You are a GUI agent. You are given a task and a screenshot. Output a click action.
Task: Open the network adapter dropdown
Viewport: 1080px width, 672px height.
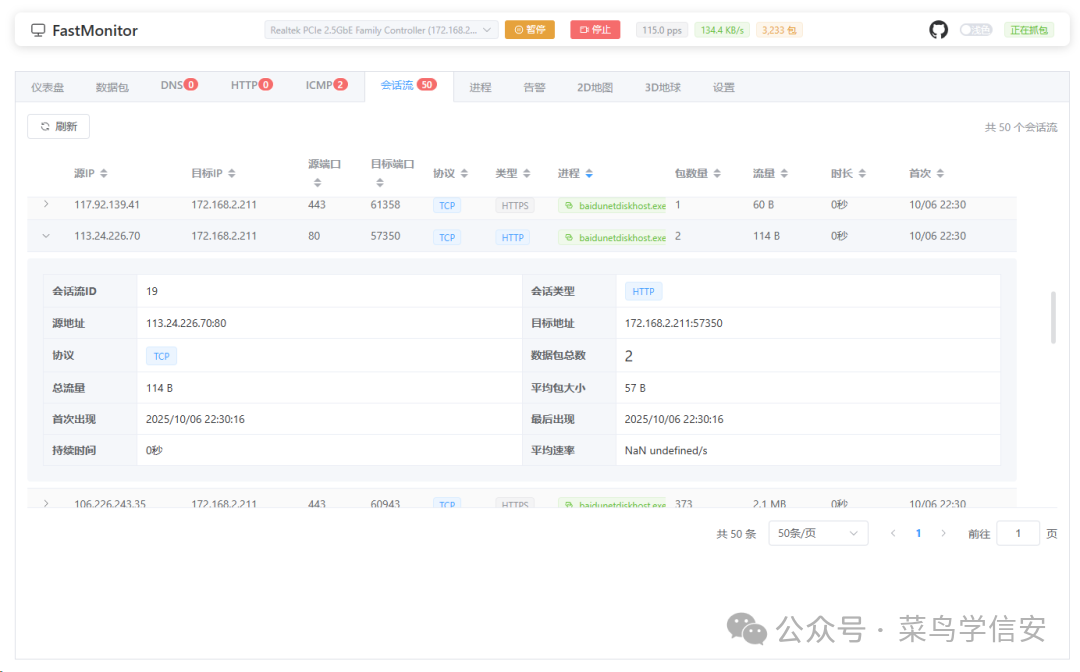[381, 30]
